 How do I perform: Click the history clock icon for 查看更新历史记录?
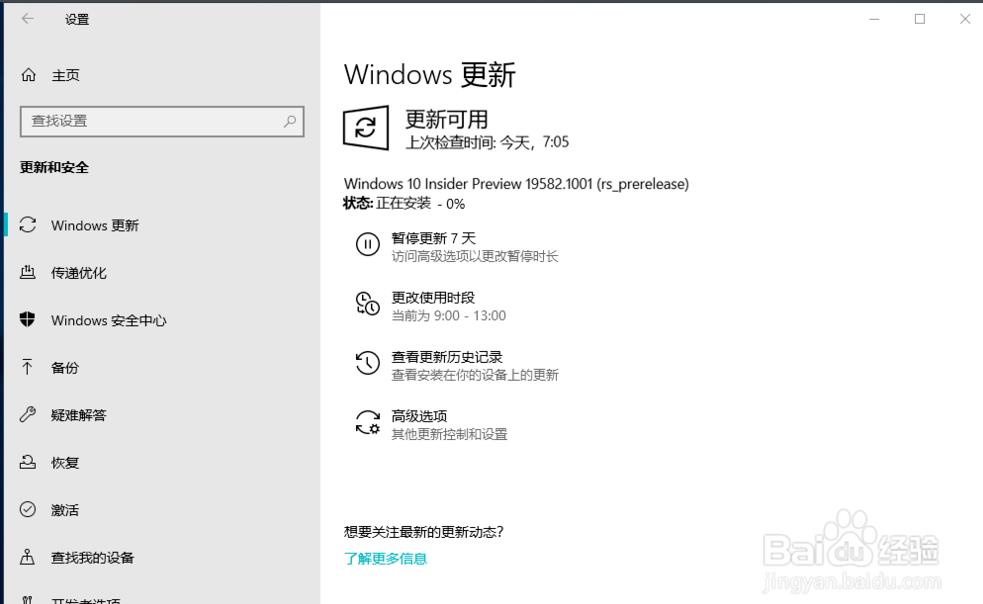[368, 363]
